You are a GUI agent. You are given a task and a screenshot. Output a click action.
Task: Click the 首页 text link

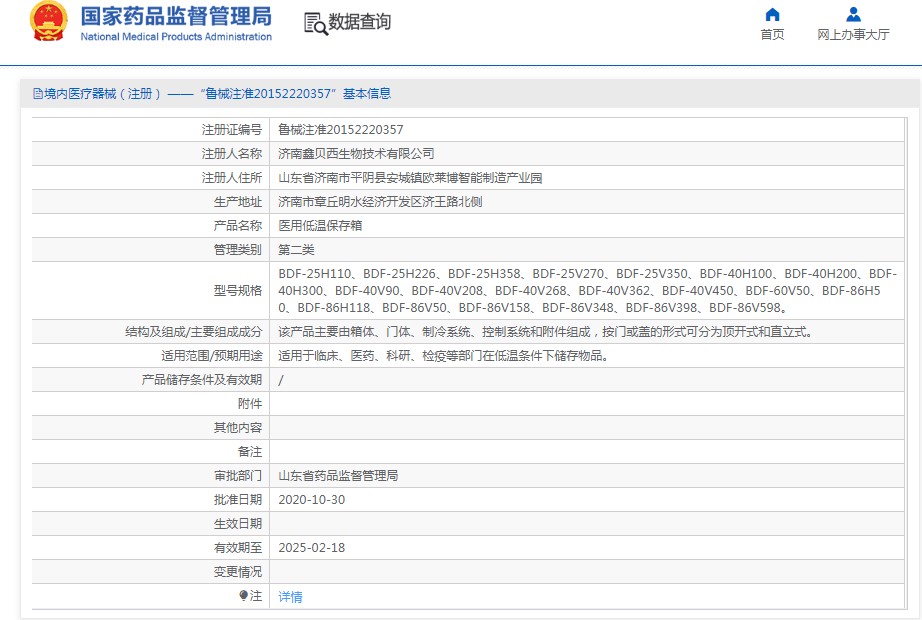(x=772, y=35)
